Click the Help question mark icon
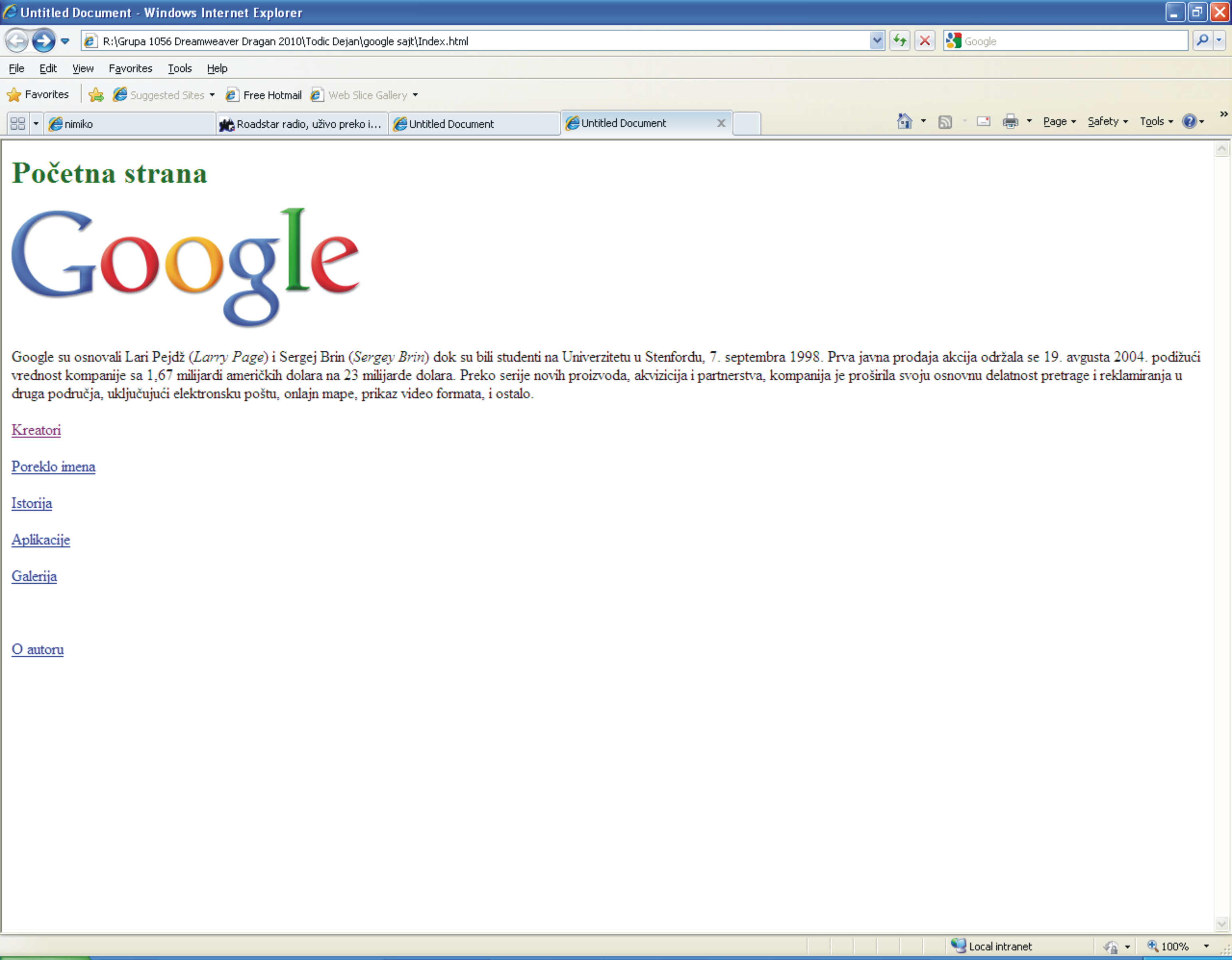Viewport: 1232px width, 960px height. click(1189, 121)
